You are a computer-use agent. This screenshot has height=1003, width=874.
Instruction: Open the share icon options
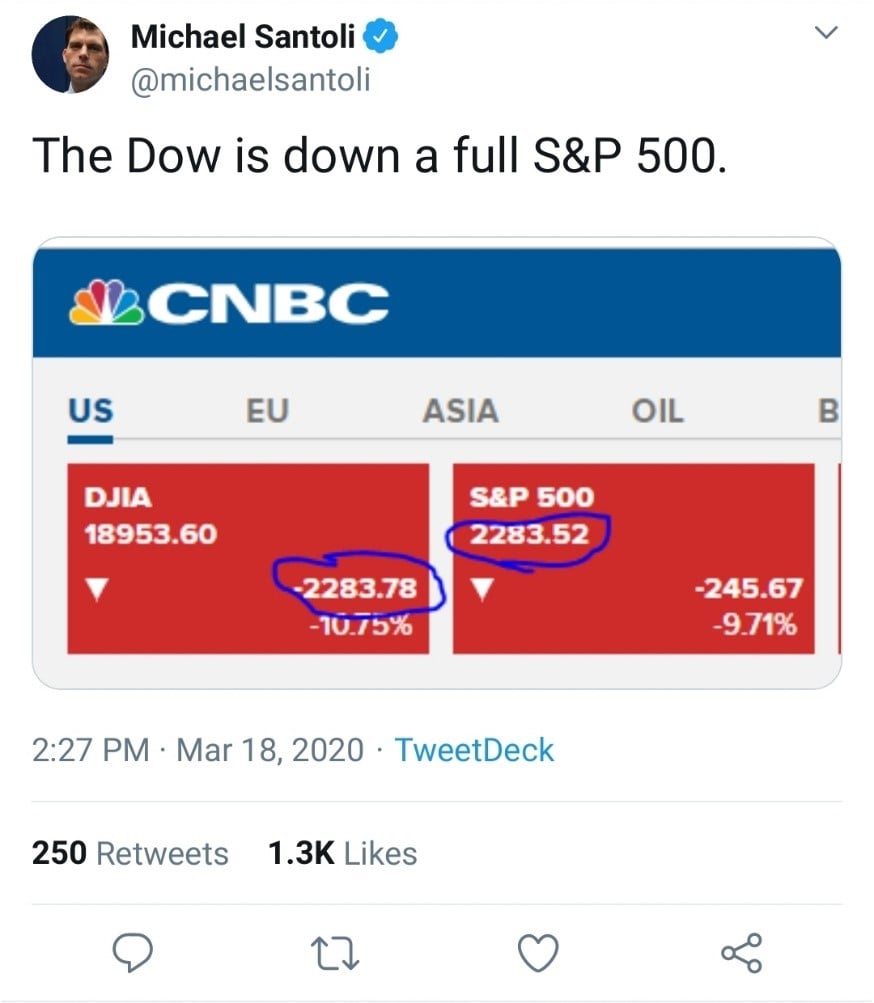tap(741, 951)
